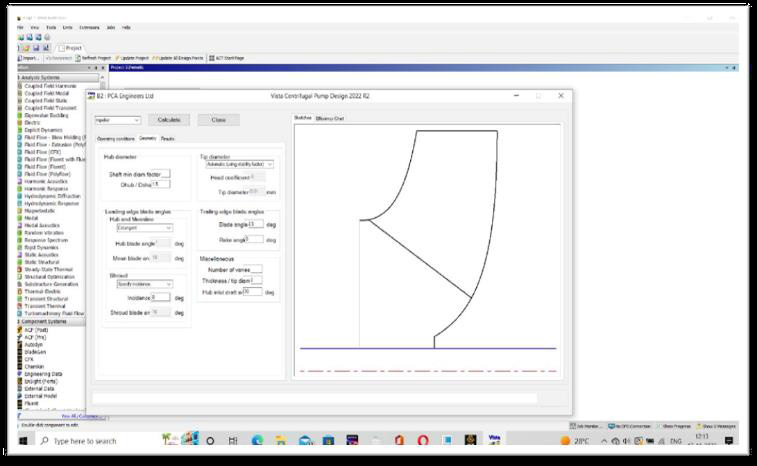Select Engineering Data component system

tap(43, 374)
